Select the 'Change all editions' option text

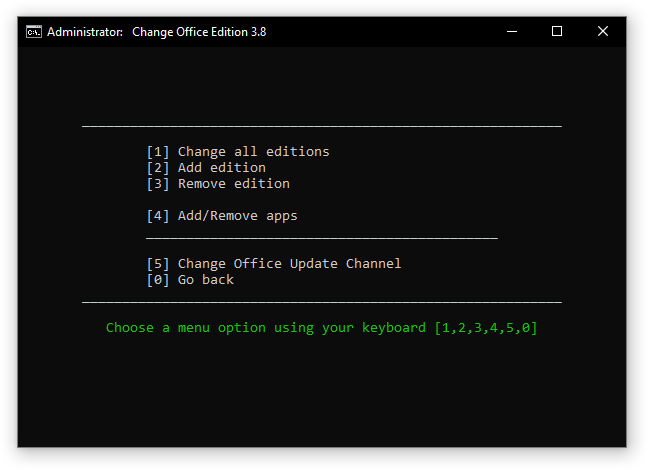253,152
